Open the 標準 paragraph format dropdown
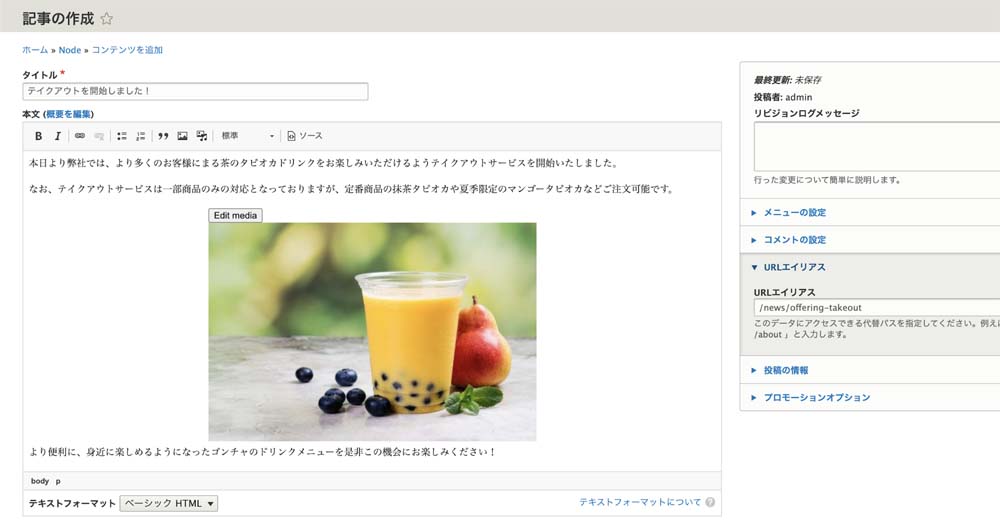The image size is (1000, 523). click(x=247, y=136)
